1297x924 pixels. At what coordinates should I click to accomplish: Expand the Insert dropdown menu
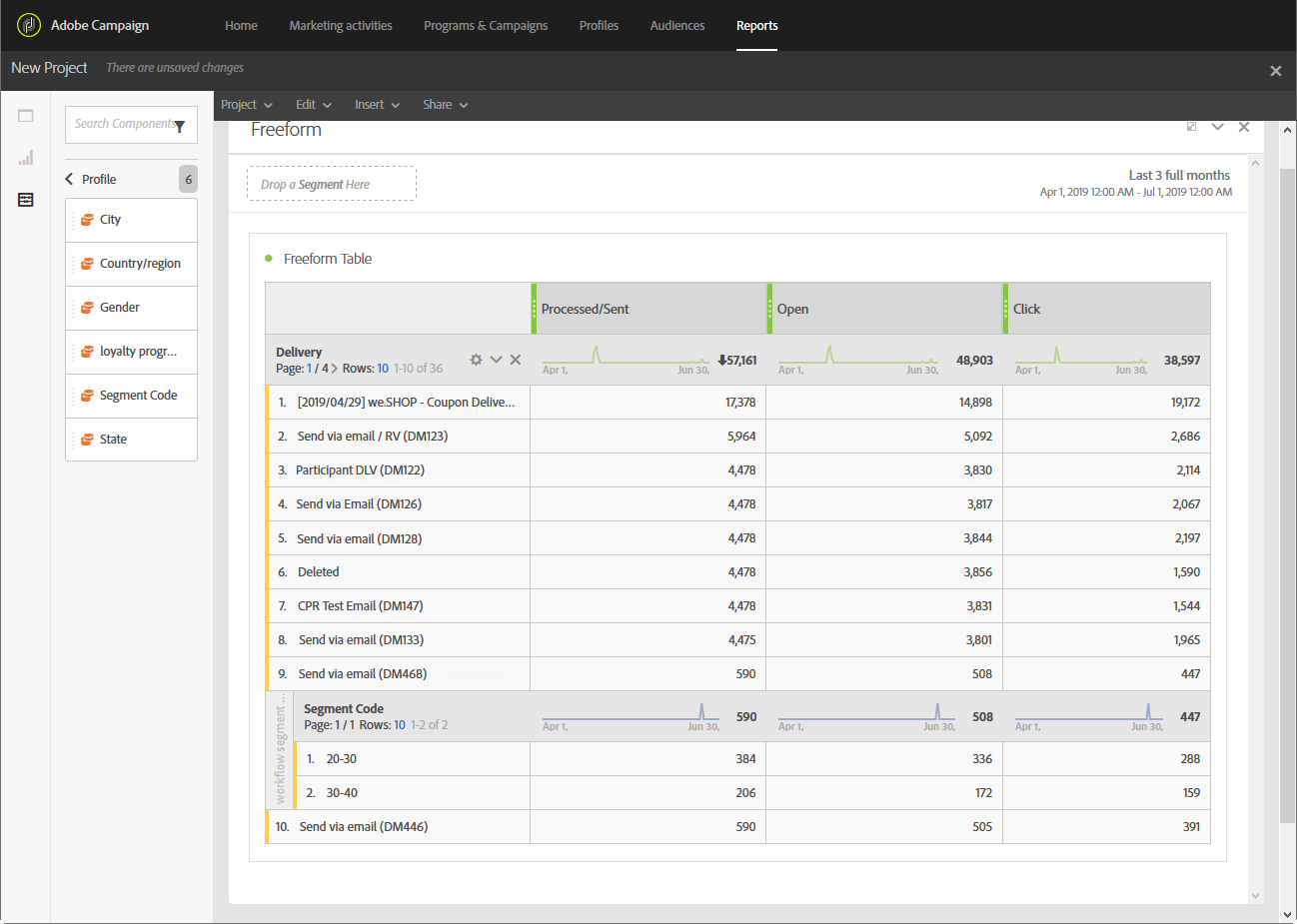coord(377,105)
